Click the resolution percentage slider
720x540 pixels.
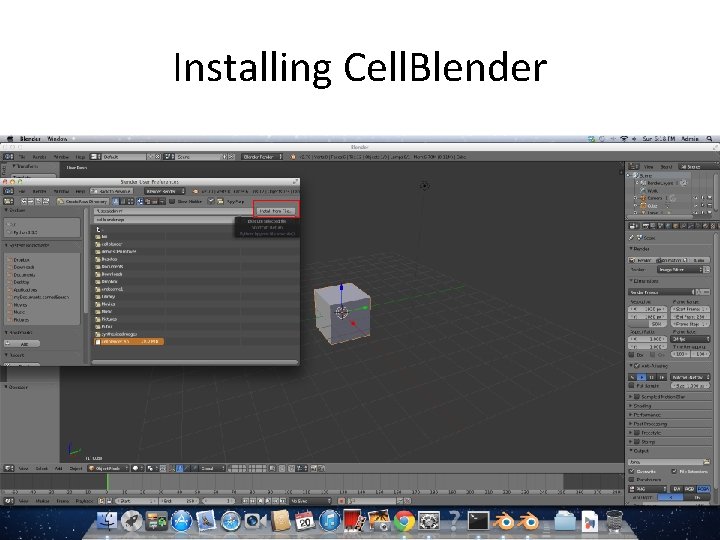(647, 324)
